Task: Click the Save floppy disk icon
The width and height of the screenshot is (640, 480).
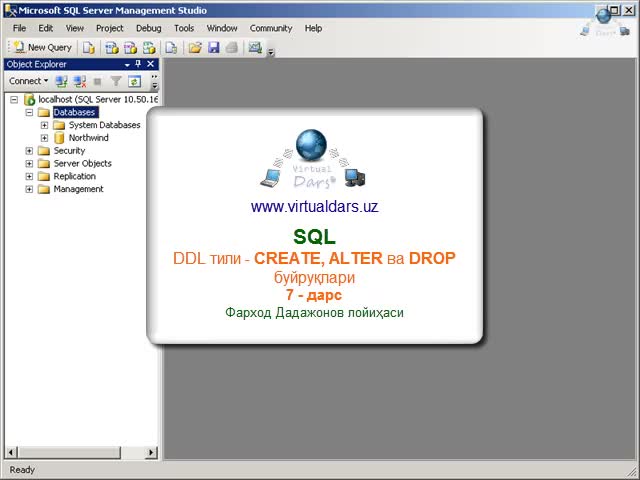Action: [x=213, y=47]
